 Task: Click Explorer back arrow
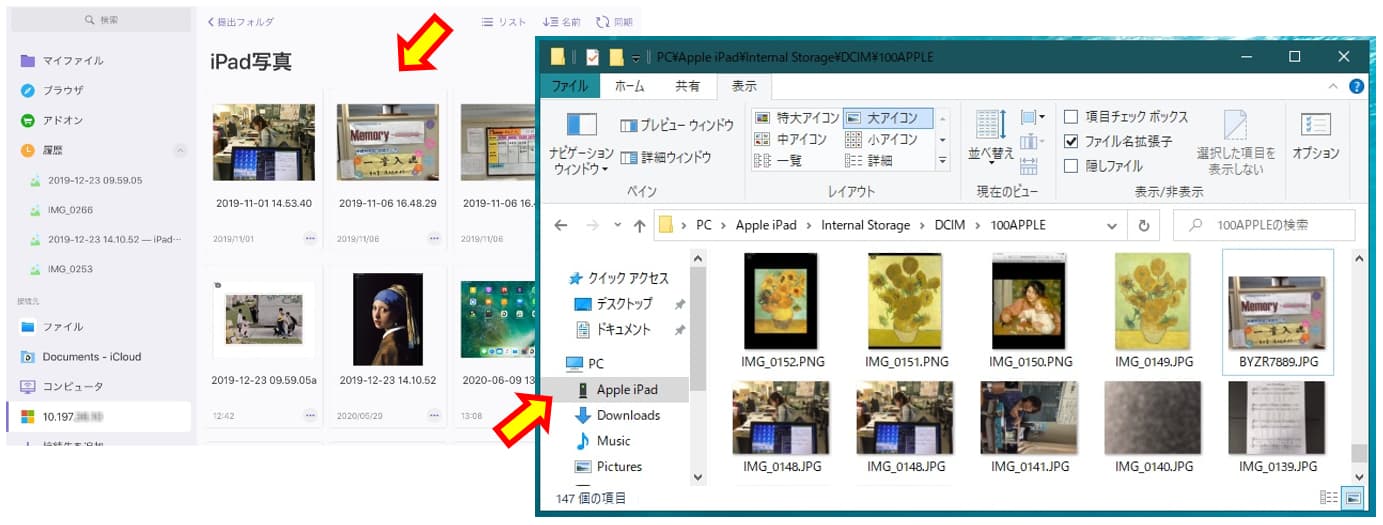(x=561, y=225)
